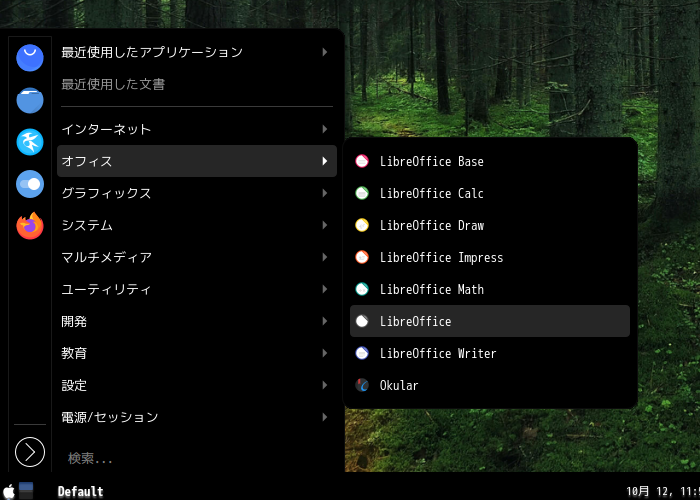This screenshot has width=700, height=500.
Task: Click the white LibreOffice Start Center icon
Action: tap(362, 321)
